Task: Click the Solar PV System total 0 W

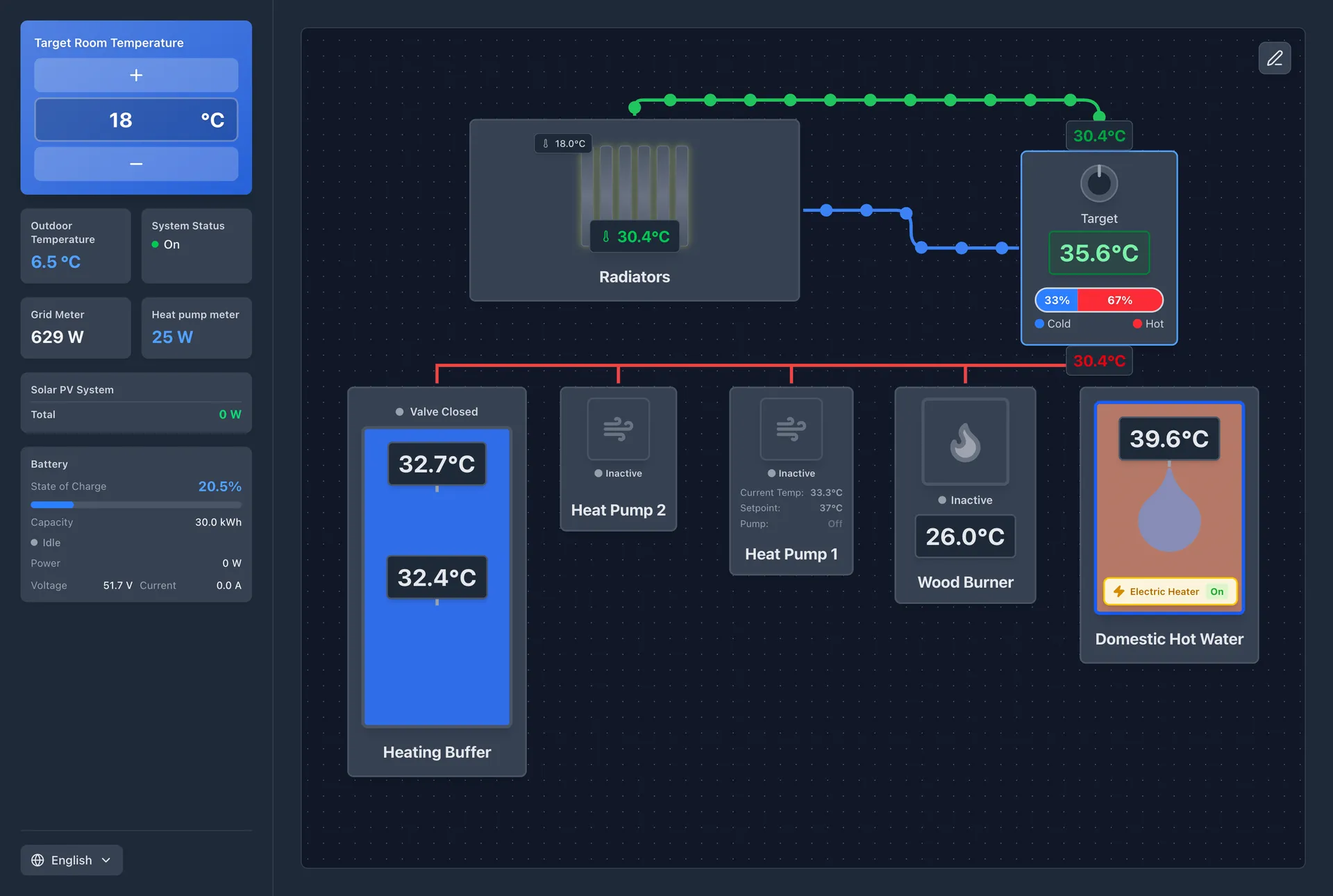Action: (x=230, y=414)
